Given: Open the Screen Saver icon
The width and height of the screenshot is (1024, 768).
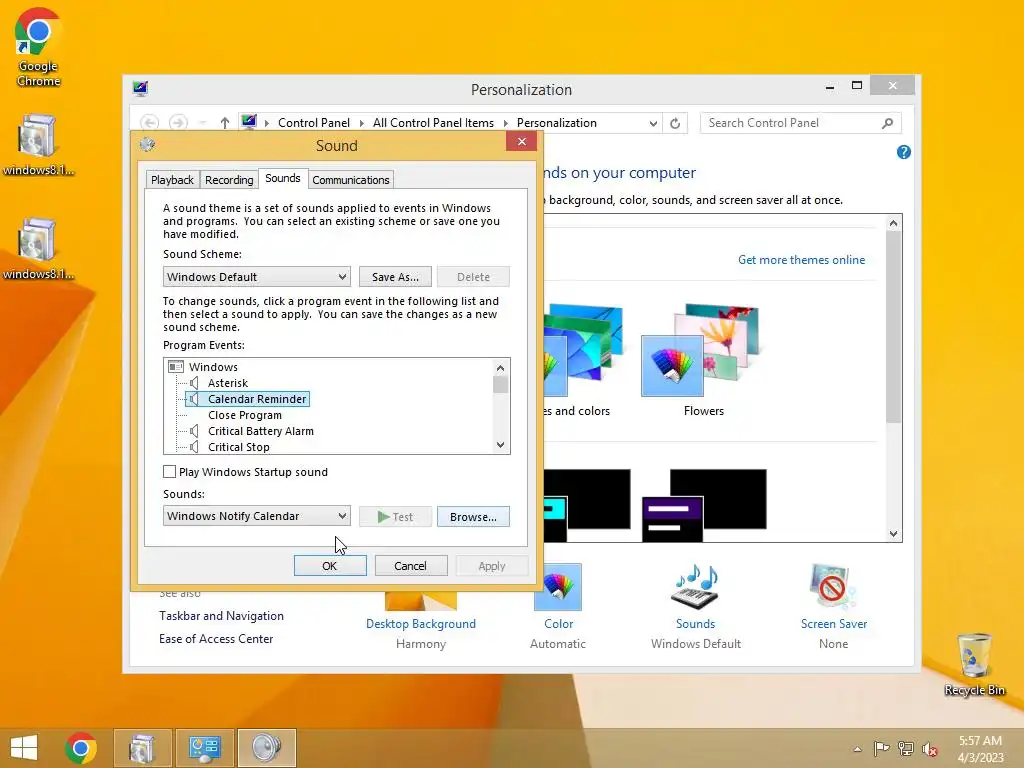Looking at the screenshot, I should (x=833, y=587).
